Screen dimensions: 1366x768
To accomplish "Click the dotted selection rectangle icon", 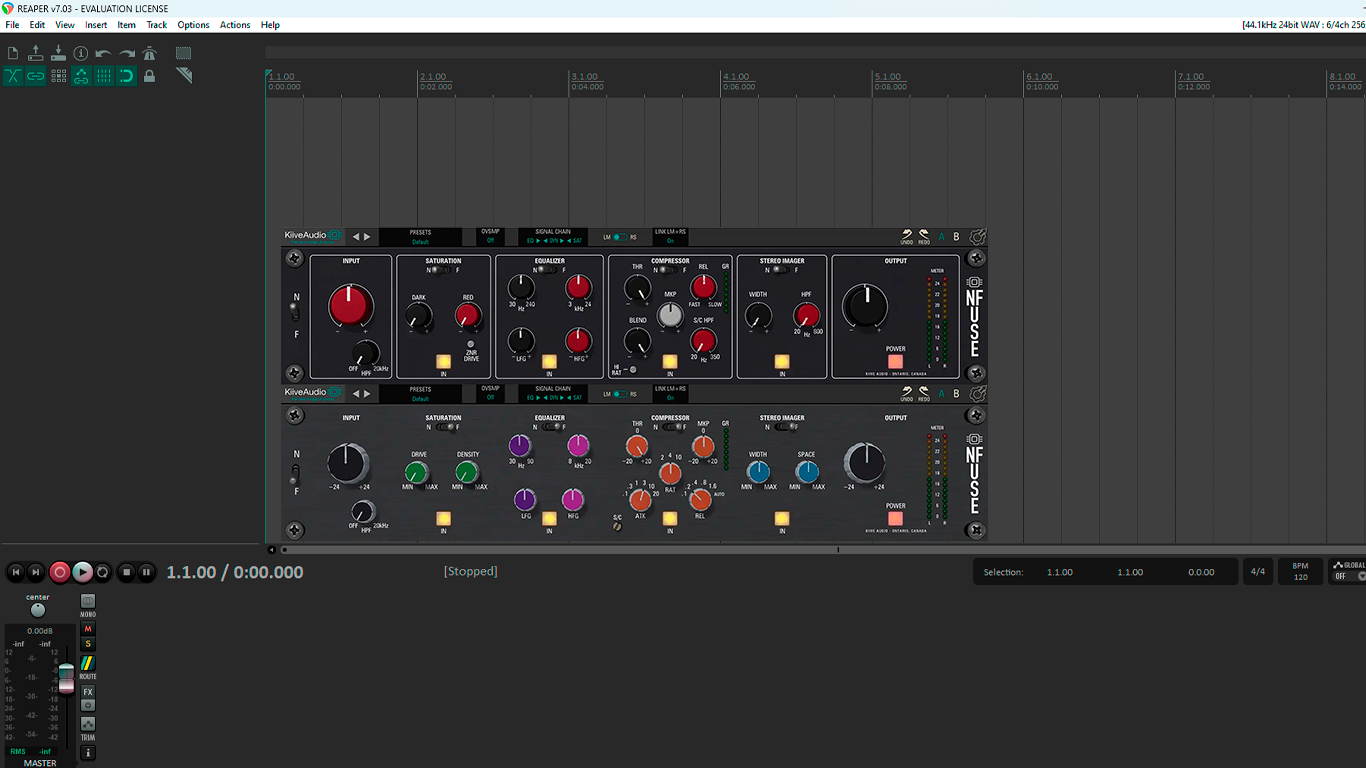I will pyautogui.click(x=184, y=53).
